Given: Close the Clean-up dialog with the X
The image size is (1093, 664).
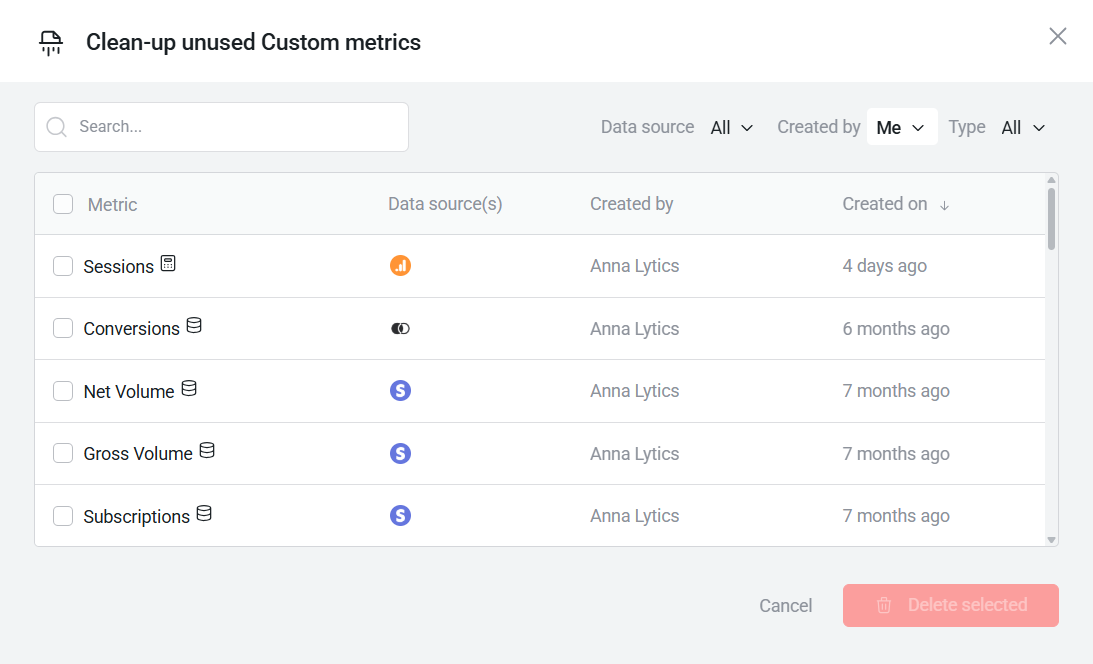Looking at the screenshot, I should (x=1057, y=36).
